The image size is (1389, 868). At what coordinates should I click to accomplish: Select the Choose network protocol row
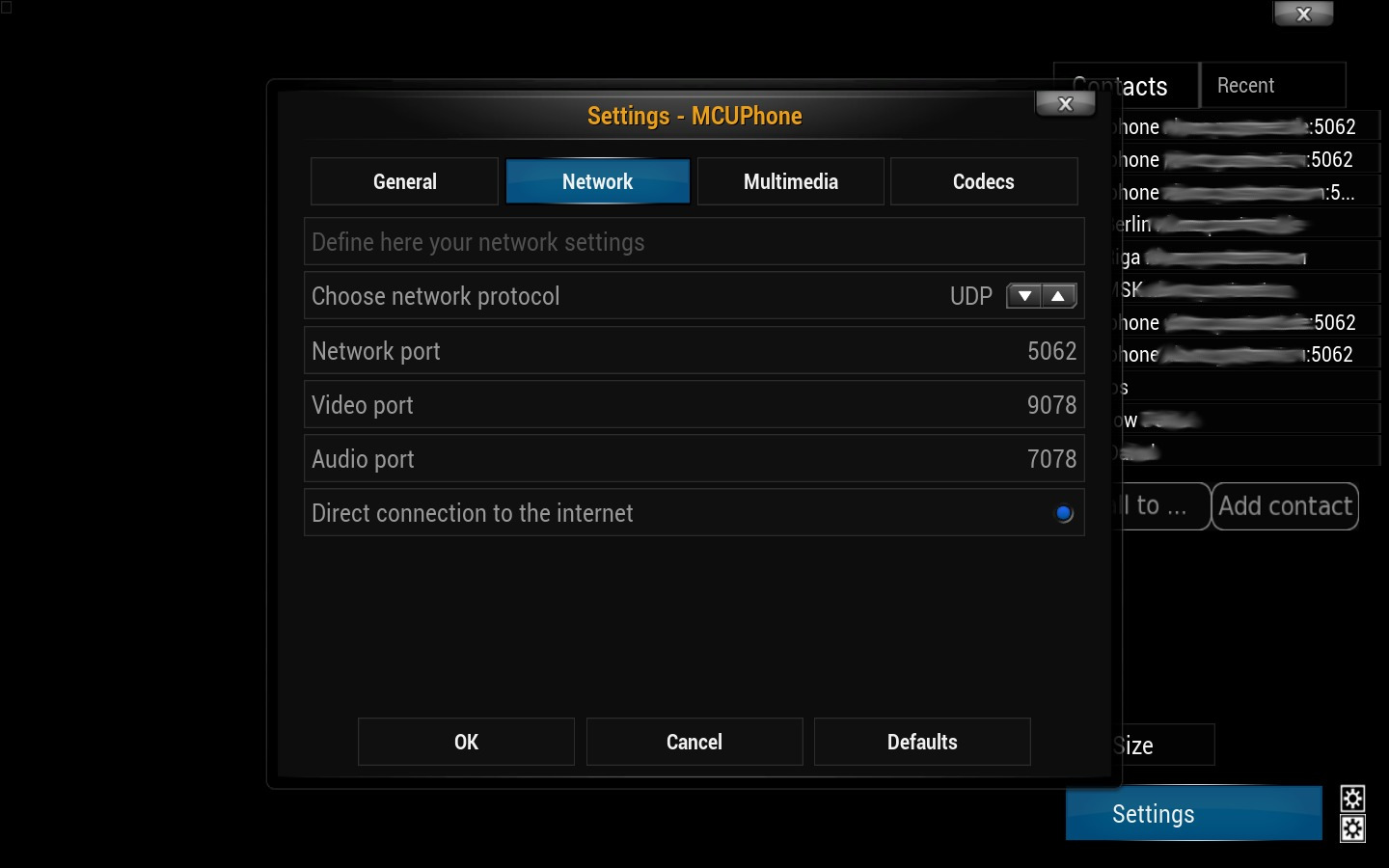pos(694,296)
